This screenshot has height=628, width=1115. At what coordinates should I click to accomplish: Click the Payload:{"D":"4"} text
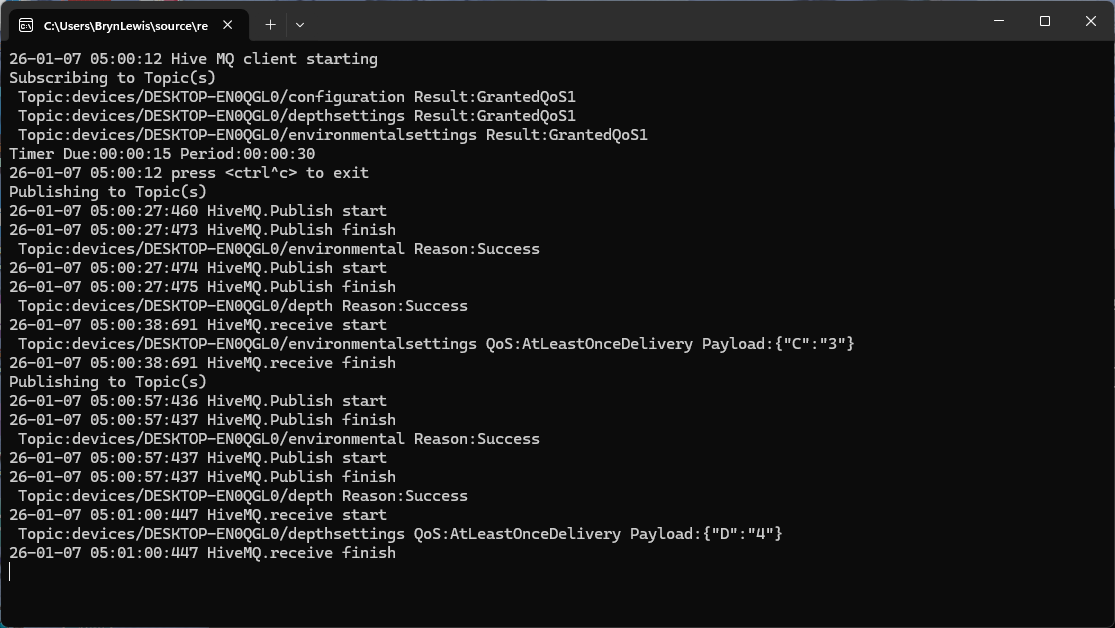tap(705, 534)
